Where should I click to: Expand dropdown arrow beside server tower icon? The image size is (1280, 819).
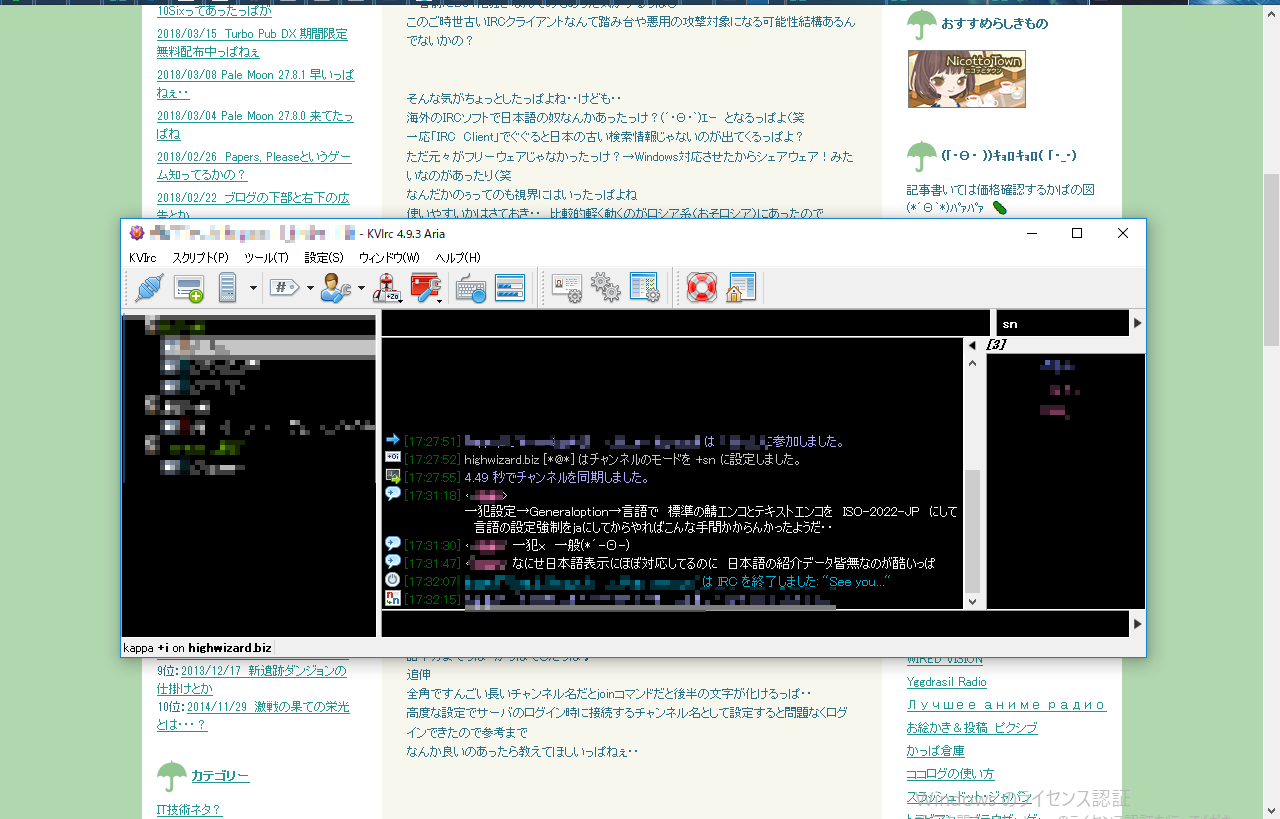tap(253, 288)
